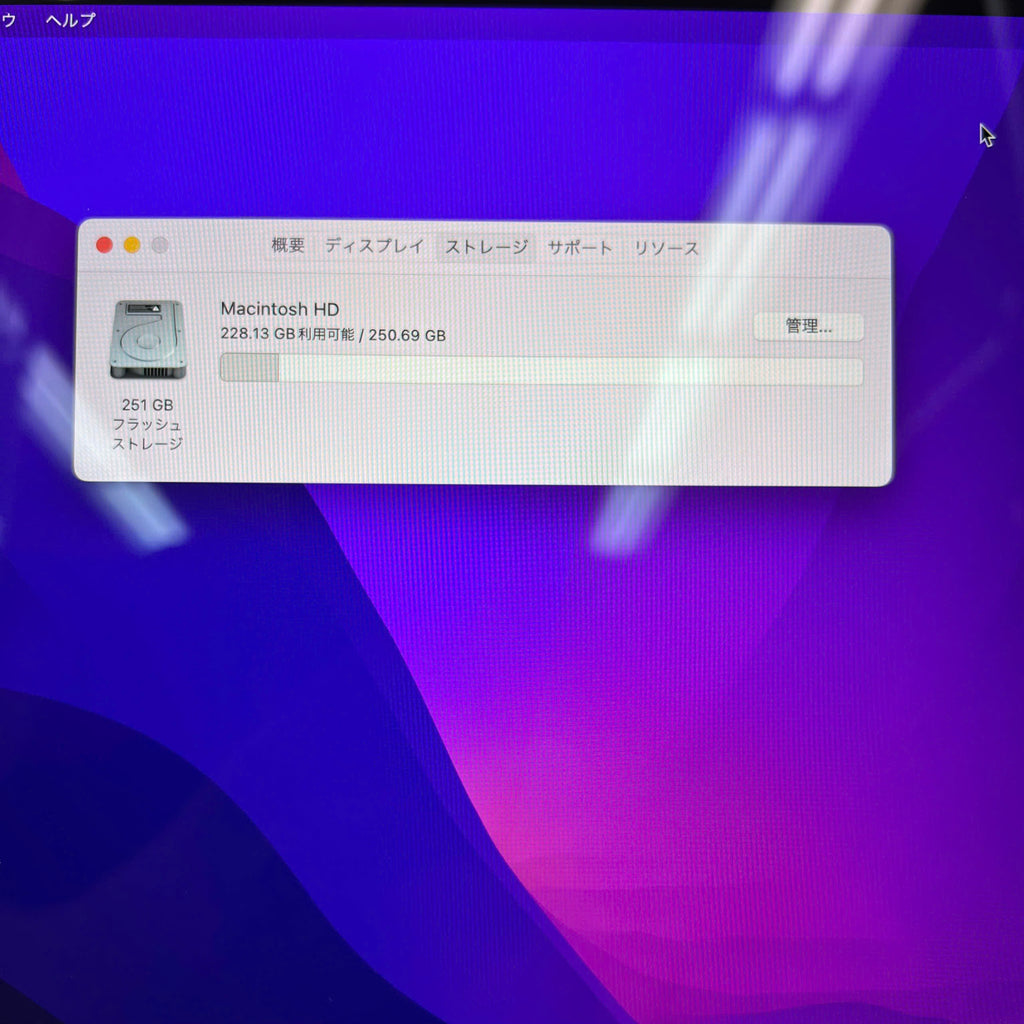This screenshot has width=1024, height=1024.
Task: Click the 228.13 GB 利用可能 / 250.69 GB text
Action: tap(333, 335)
